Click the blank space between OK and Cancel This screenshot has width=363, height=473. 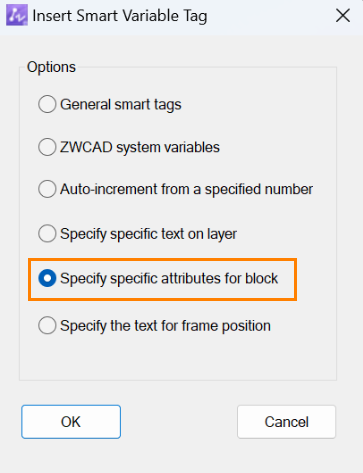pyautogui.click(x=179, y=422)
